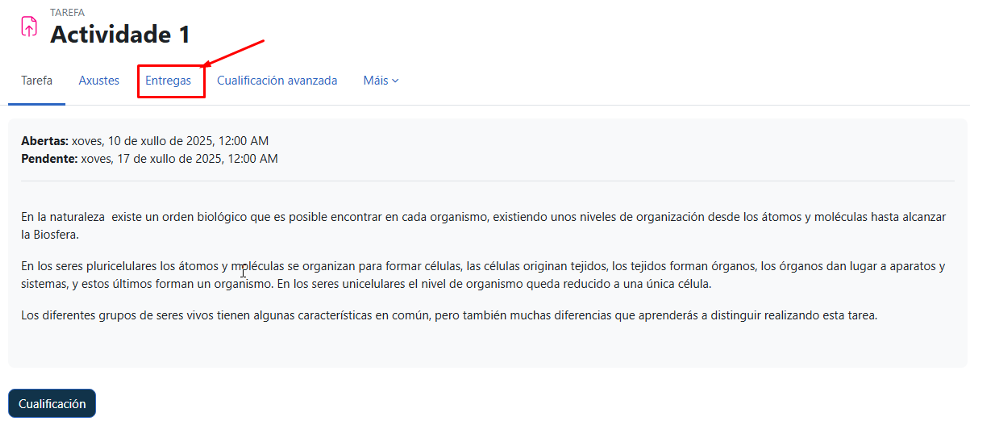Click the words la Biosfera in the description
The width and height of the screenshot is (987, 434).
[49, 234]
